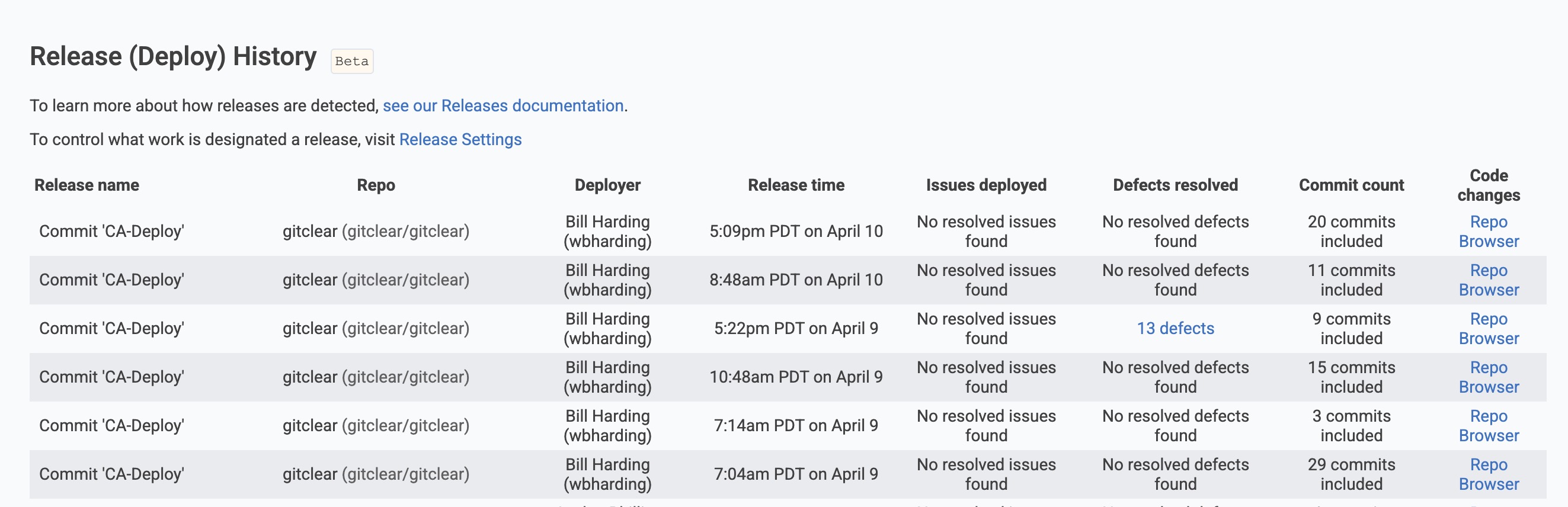
Task: Open the 13 defects link
Action: click(1175, 329)
